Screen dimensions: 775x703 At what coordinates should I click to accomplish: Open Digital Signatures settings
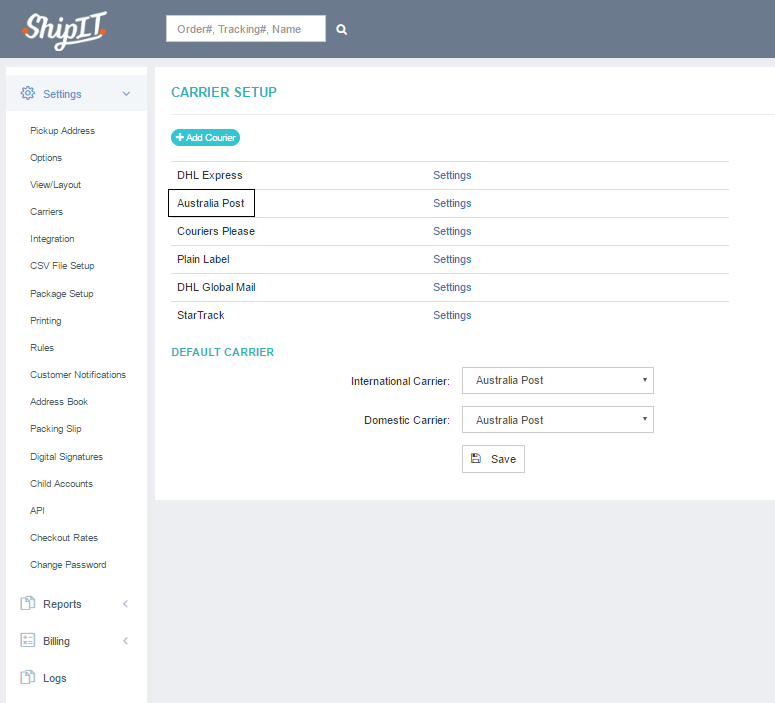pyautogui.click(x=66, y=457)
